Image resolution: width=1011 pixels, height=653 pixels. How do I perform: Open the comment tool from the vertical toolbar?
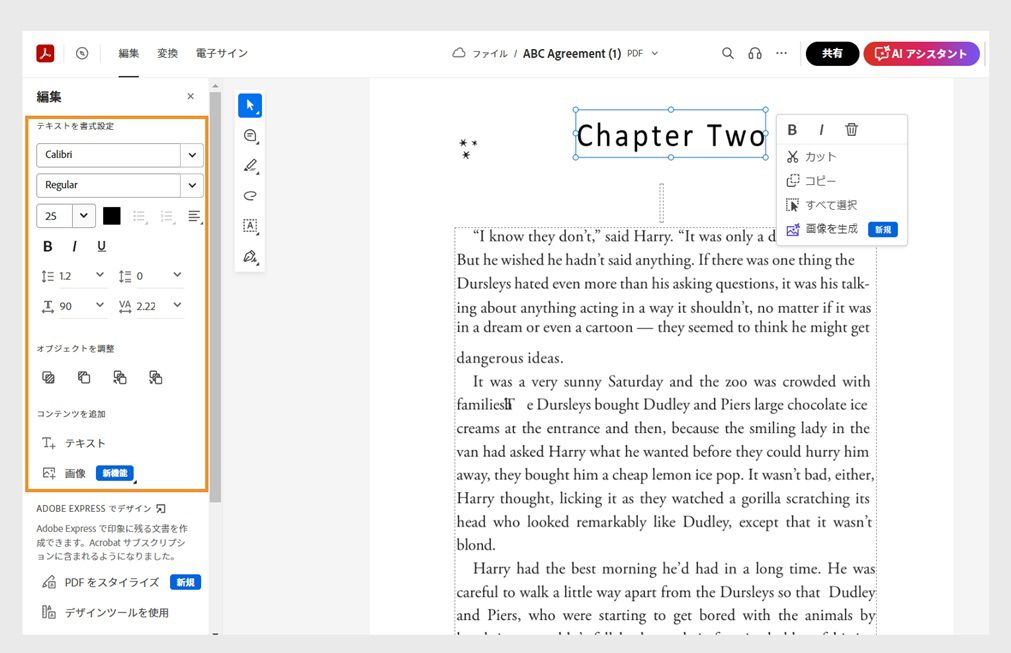(249, 136)
